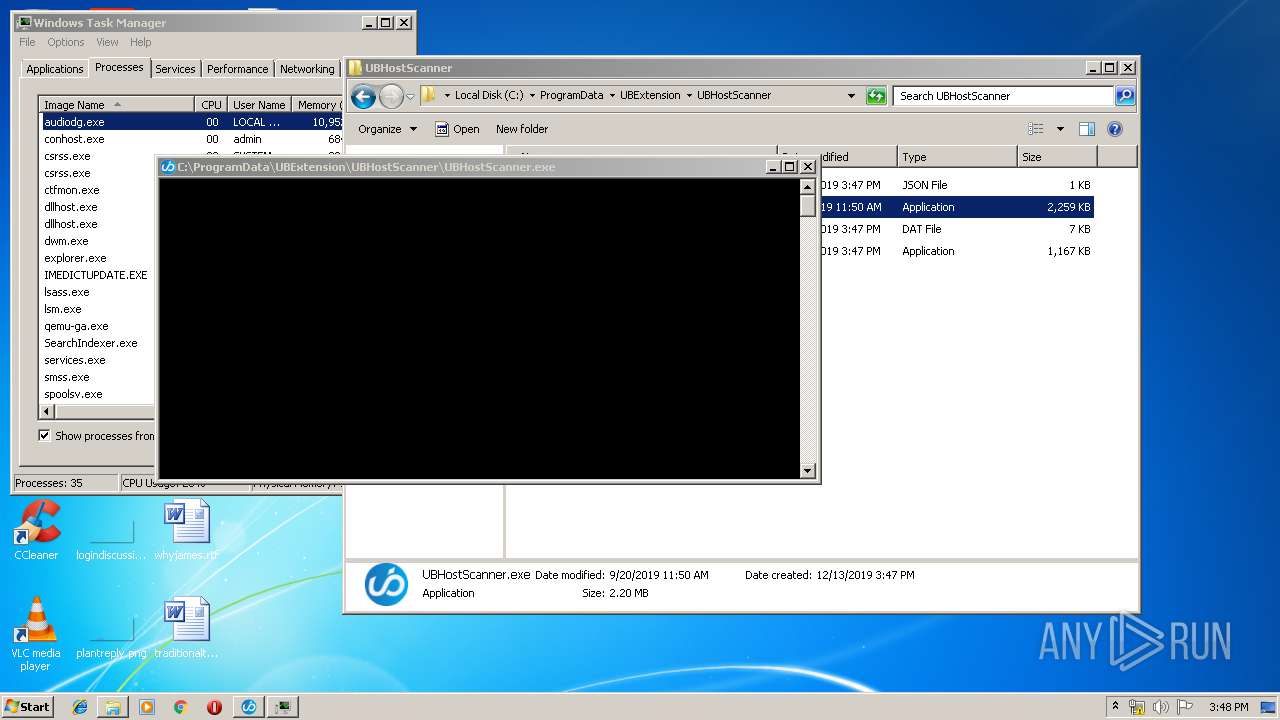1280x720 pixels.
Task: Expand the arrow before ProgramData in the breadcrumb
Action: pyautogui.click(x=532, y=96)
